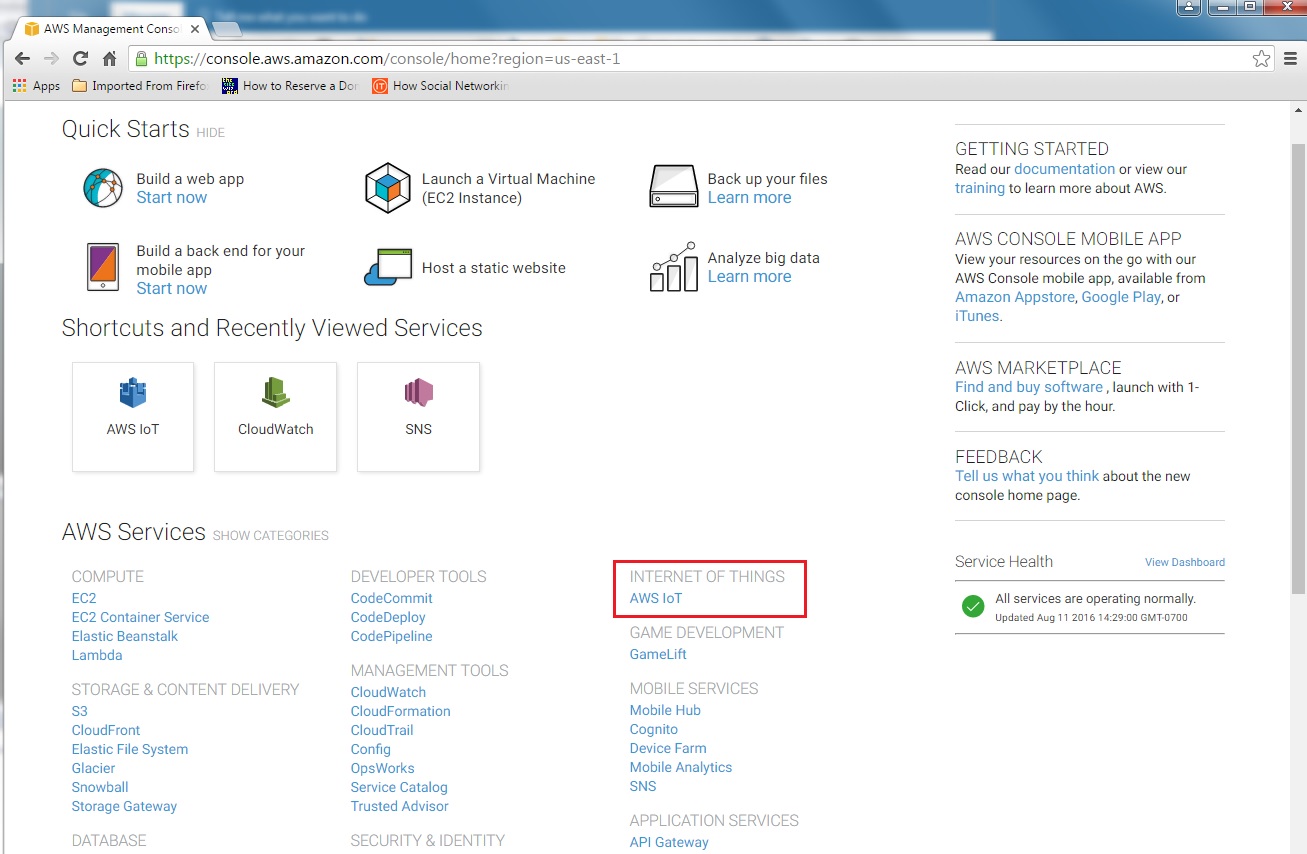The height and width of the screenshot is (854, 1307).
Task: Open the CodePipeline service link
Action: (x=392, y=636)
